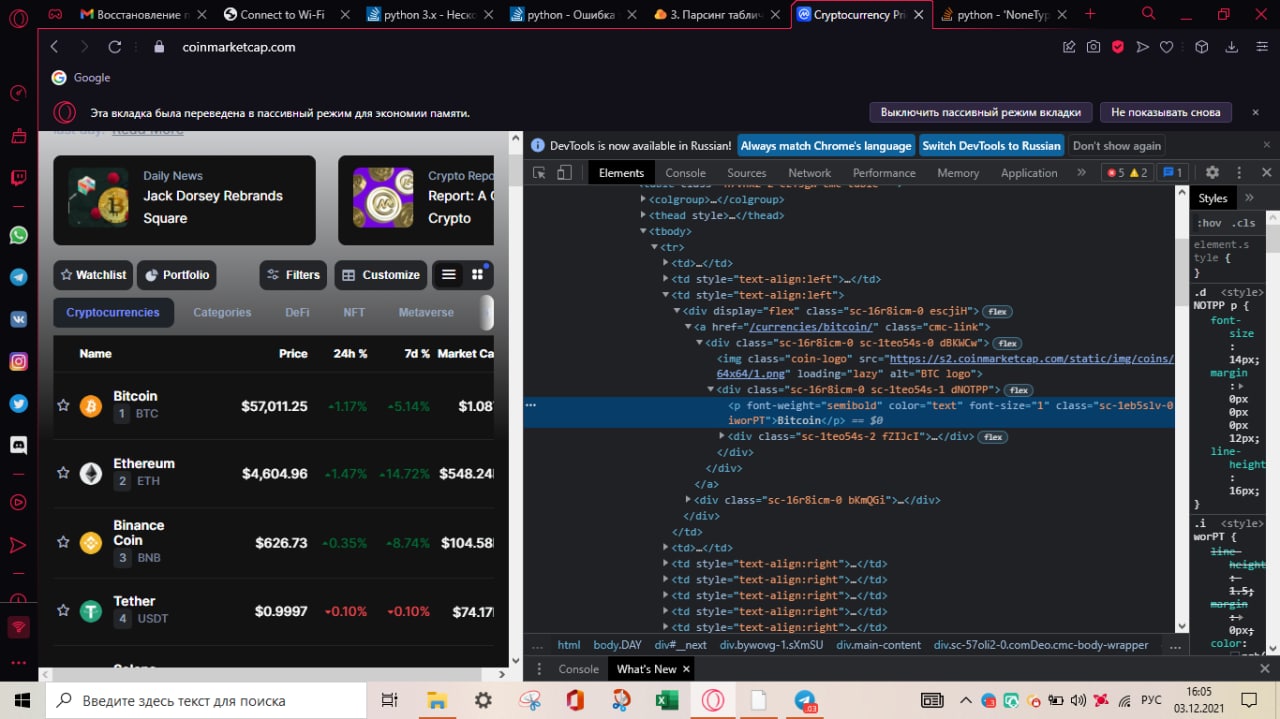This screenshot has width=1280, height=719.
Task: Click the extensions cube icon
Action: (x=1203, y=47)
